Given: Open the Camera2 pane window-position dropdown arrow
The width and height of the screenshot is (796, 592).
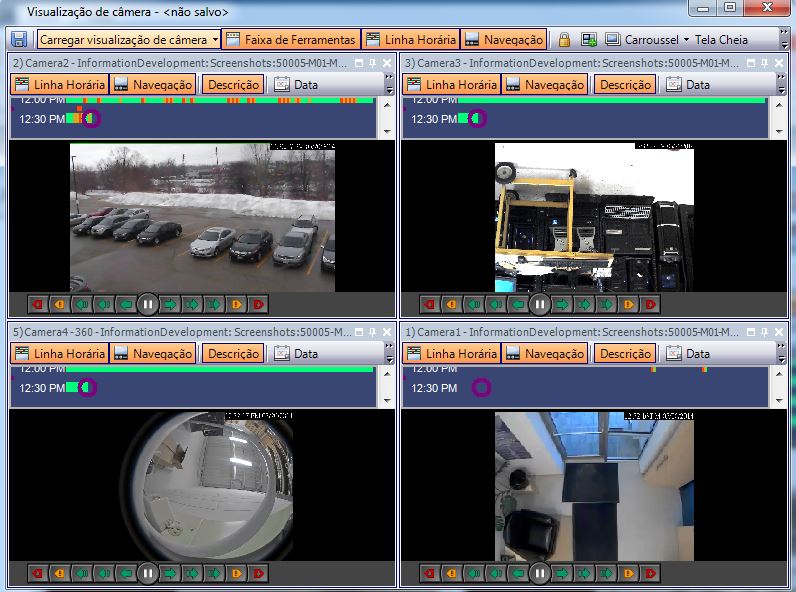Looking at the screenshot, I should tap(358, 63).
